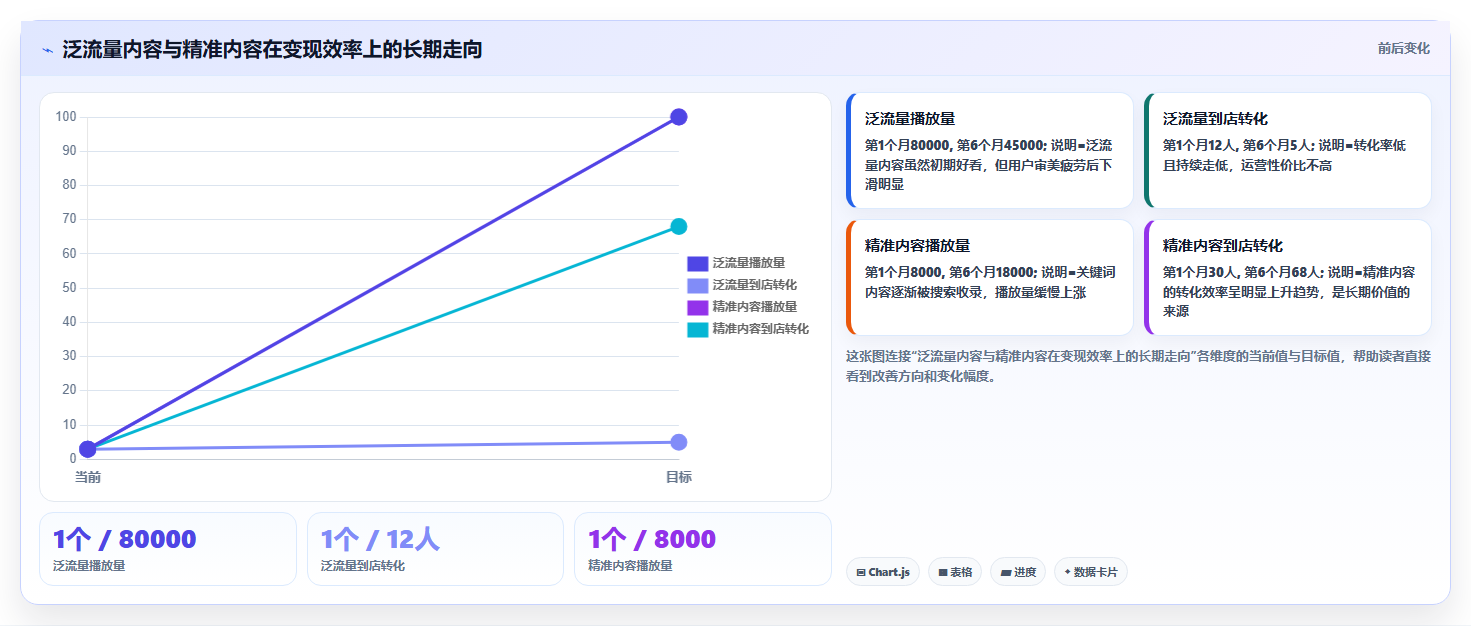The width and height of the screenshot is (1471, 626).
Task: Click the starting data point at 当前
Action: click(x=88, y=449)
